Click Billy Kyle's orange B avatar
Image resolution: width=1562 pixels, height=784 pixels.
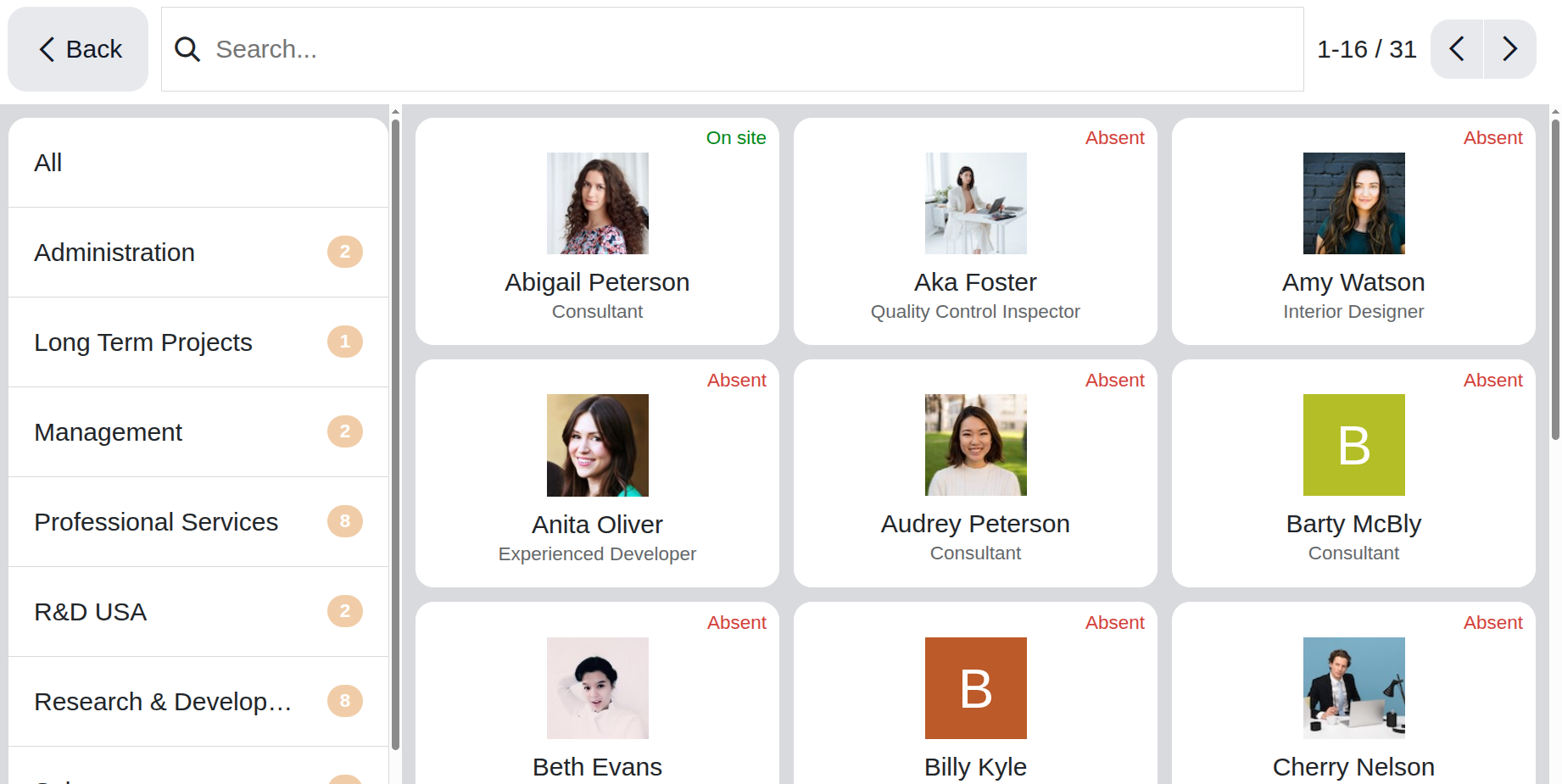click(975, 687)
